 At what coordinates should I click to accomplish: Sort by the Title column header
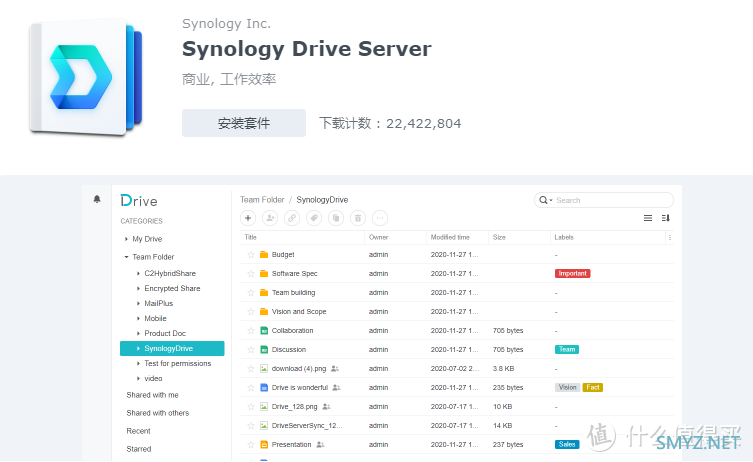tap(251, 237)
